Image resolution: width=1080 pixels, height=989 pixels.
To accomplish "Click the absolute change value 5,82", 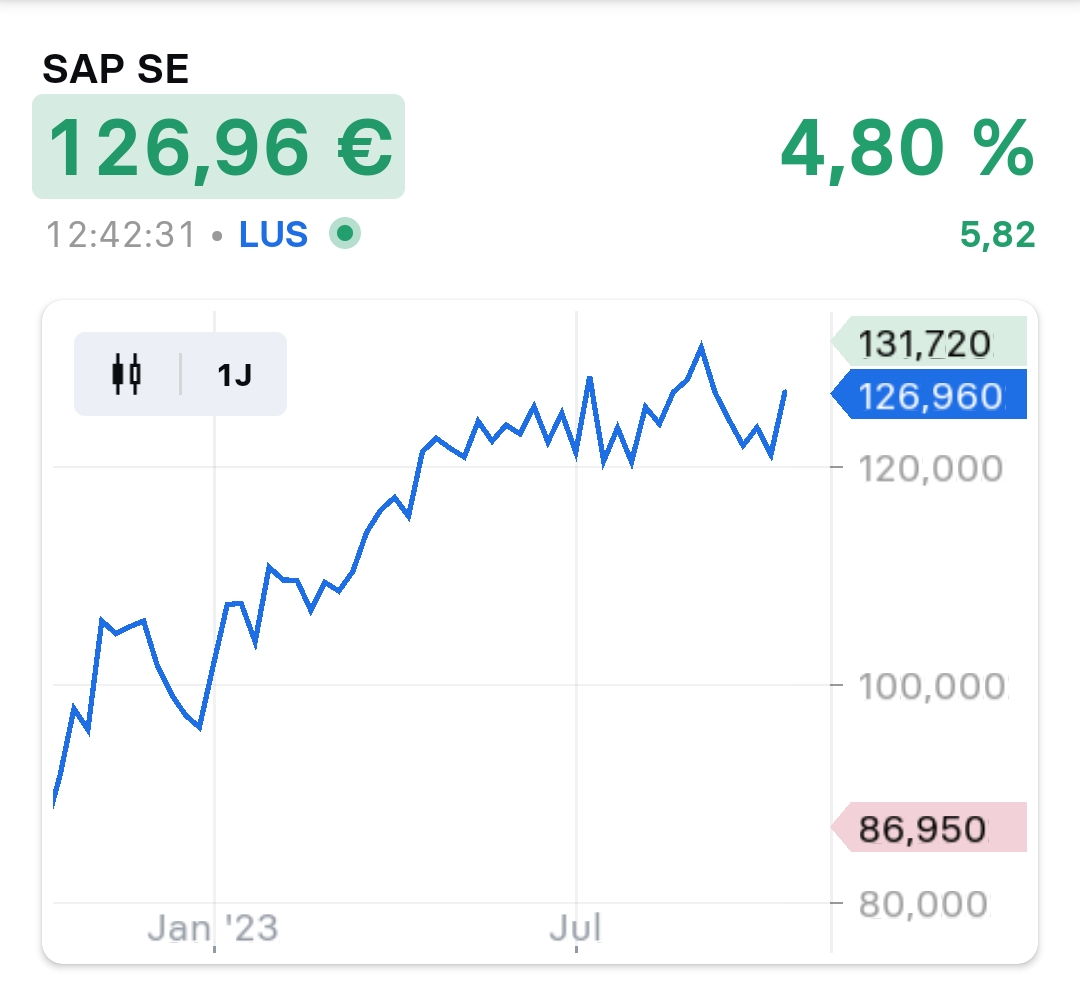I will click(997, 235).
